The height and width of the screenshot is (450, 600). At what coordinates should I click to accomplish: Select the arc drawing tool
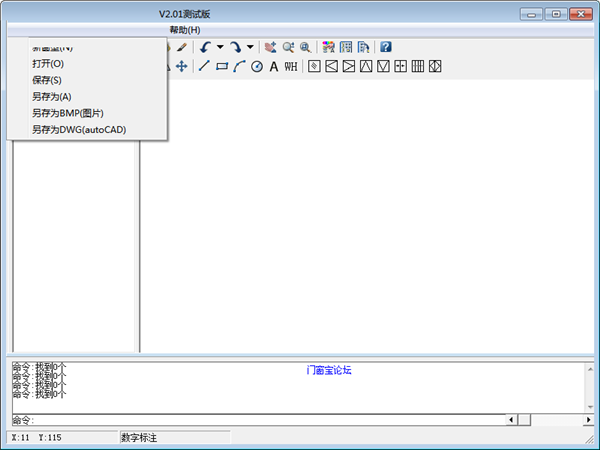(x=239, y=66)
